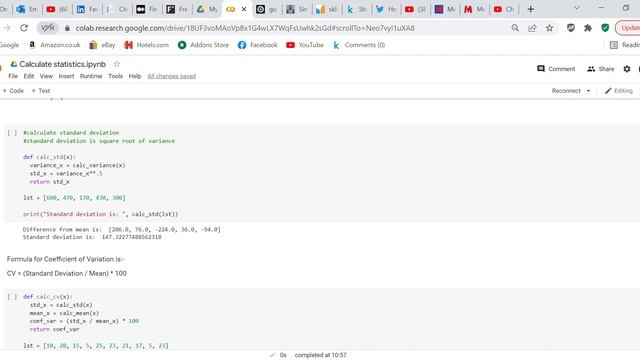Open the Reading list button
The width and height of the screenshot is (640, 360).
pyautogui.click(x=624, y=45)
